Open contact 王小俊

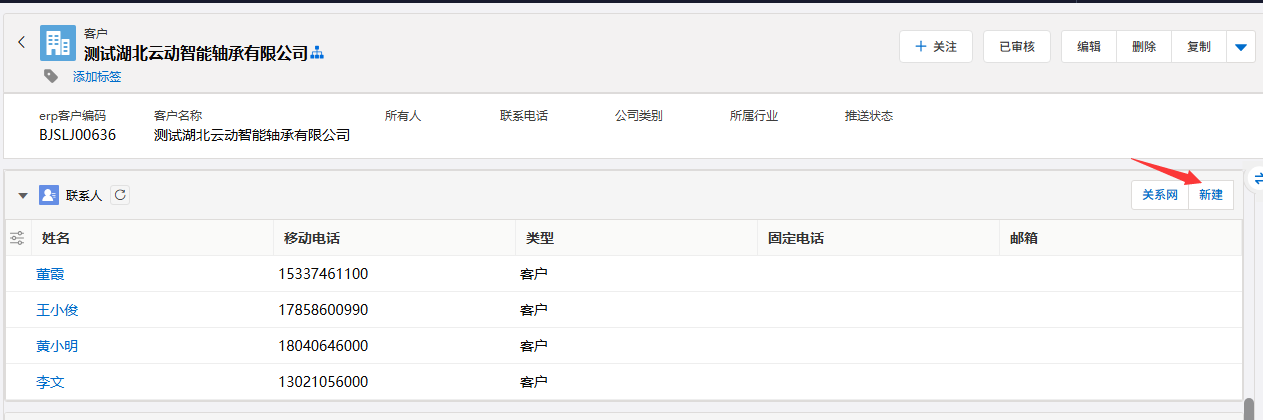57,310
